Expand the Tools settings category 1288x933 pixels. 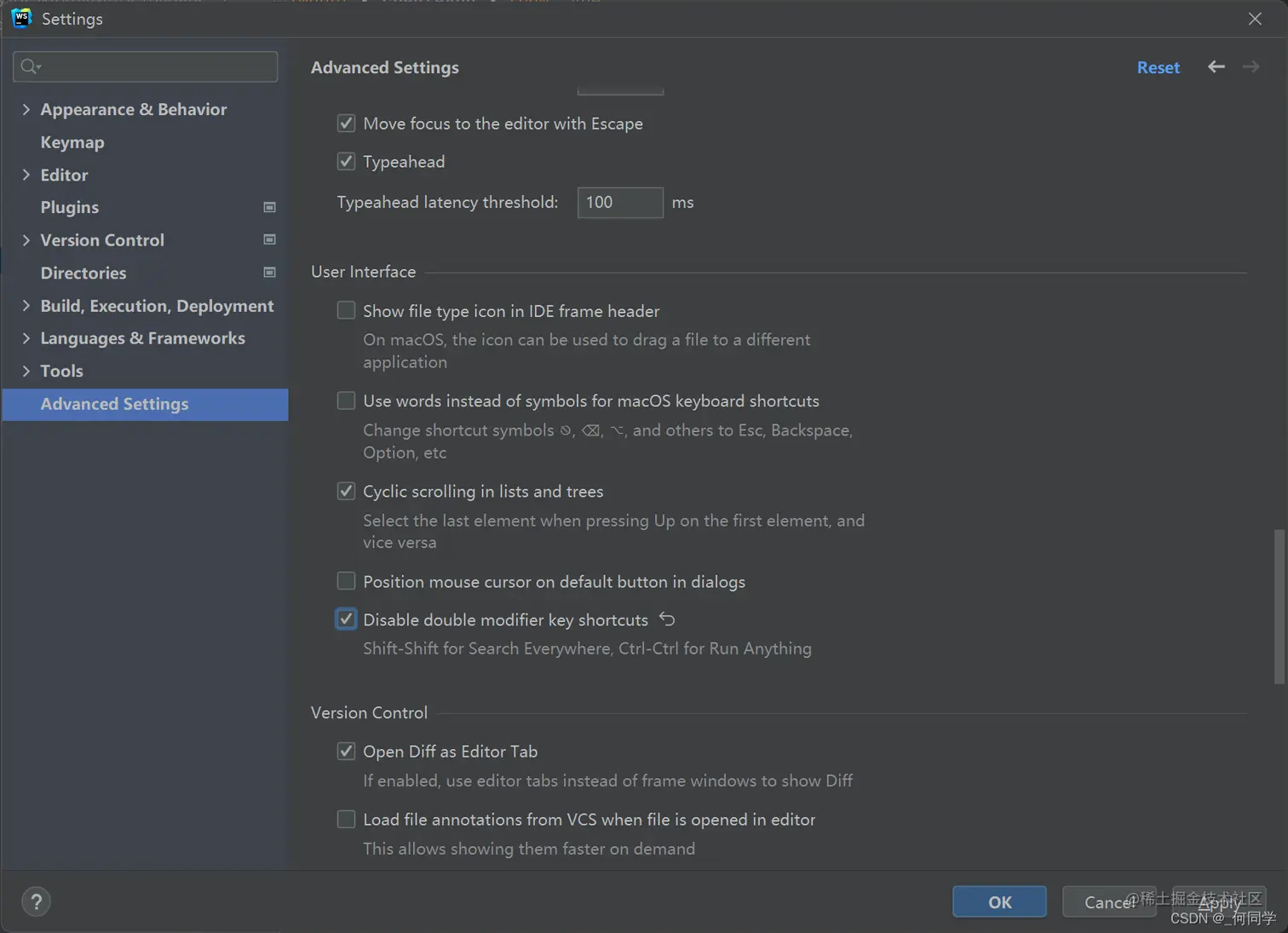(x=26, y=371)
